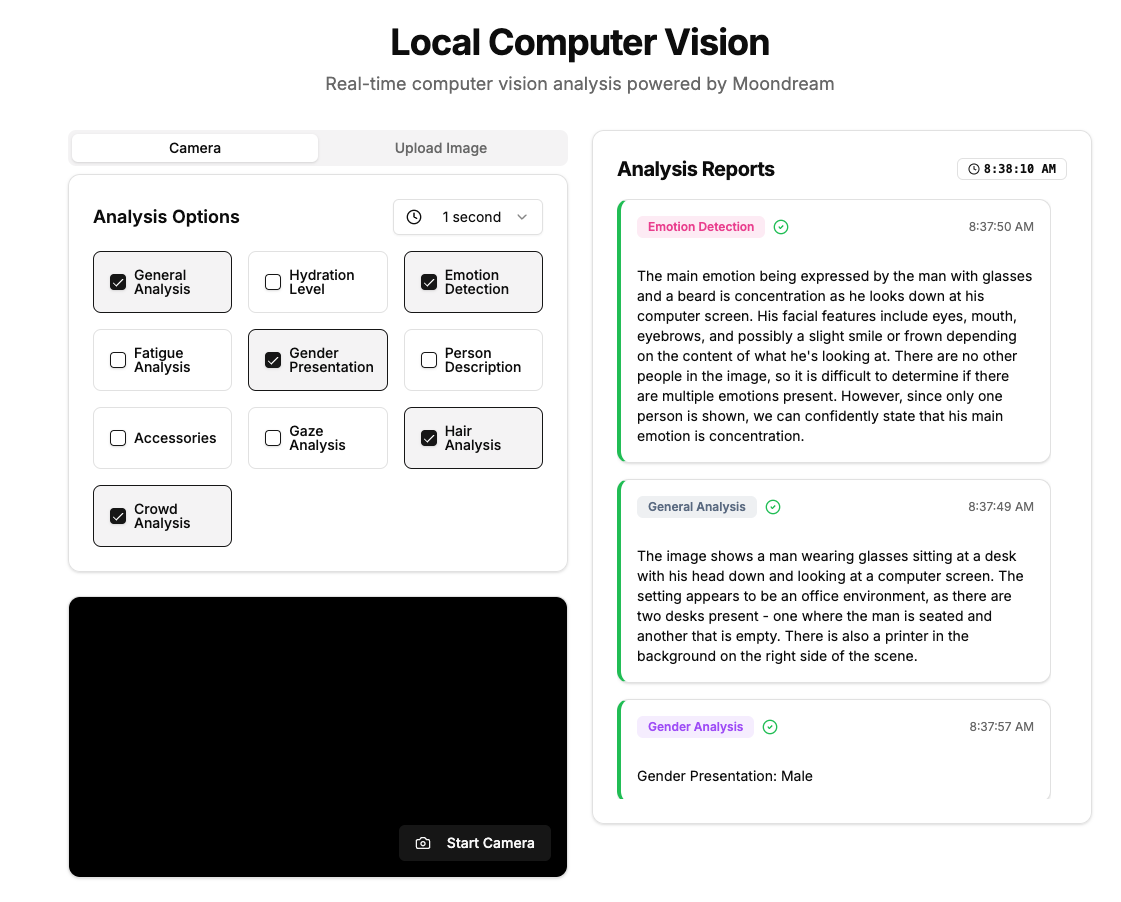
Task: Select the Camera tab
Action: point(195,148)
